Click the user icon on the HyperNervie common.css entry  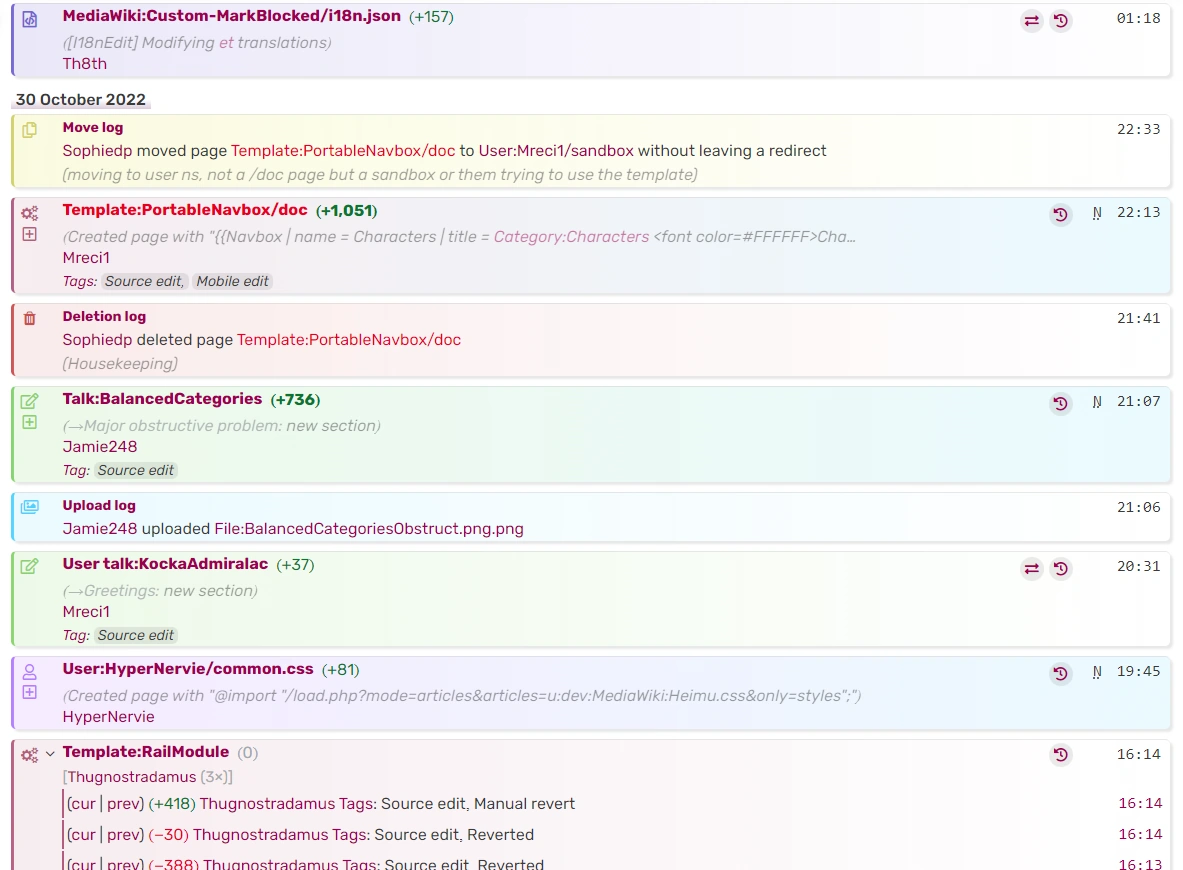[29, 669]
